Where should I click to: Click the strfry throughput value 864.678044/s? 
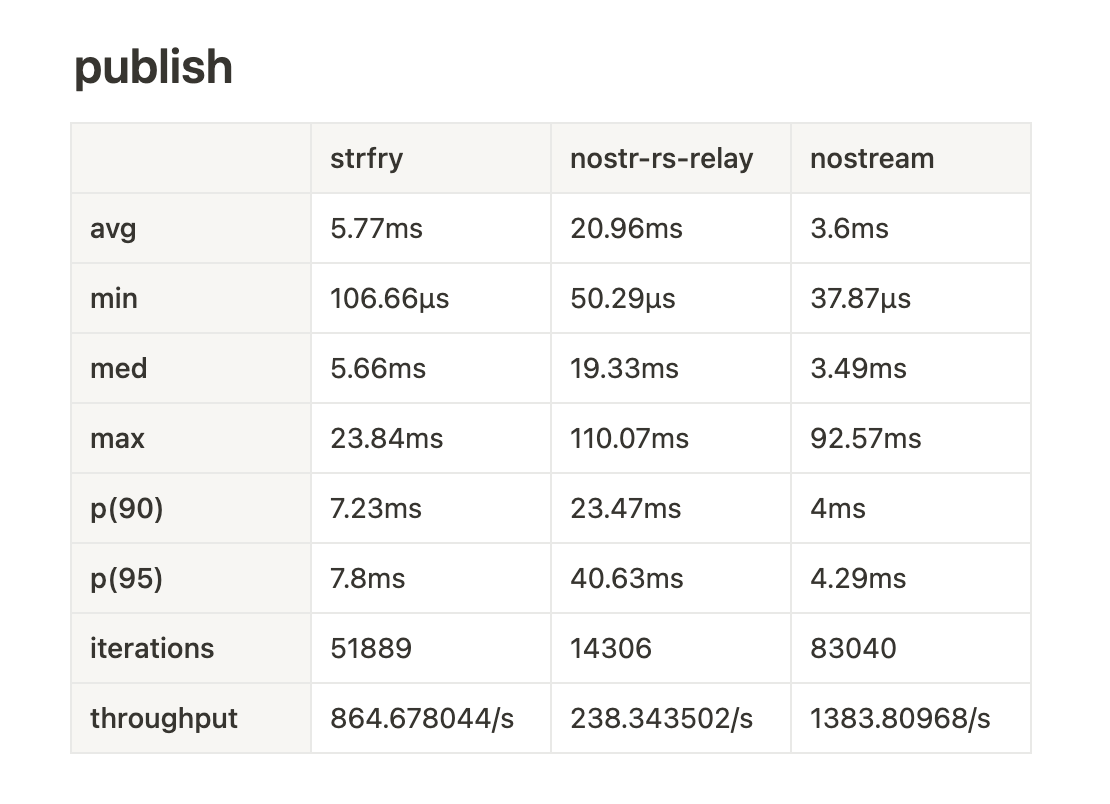coord(422,718)
